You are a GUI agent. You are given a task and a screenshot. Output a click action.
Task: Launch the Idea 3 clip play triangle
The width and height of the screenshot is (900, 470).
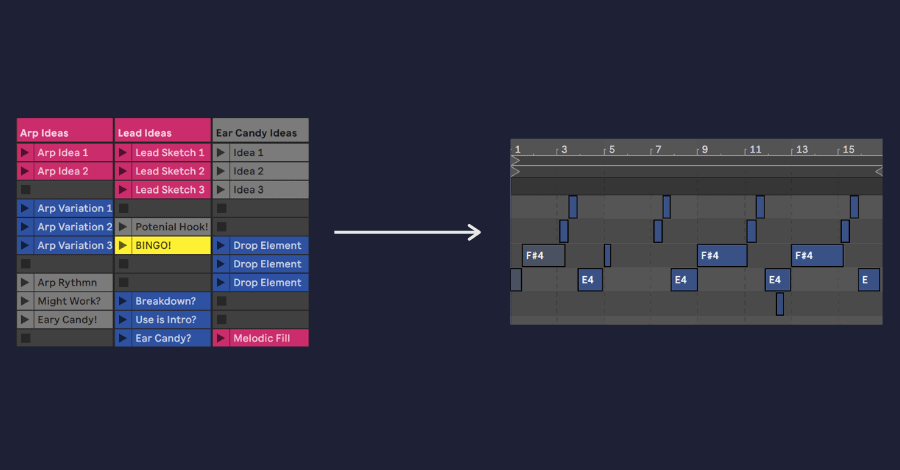point(220,189)
